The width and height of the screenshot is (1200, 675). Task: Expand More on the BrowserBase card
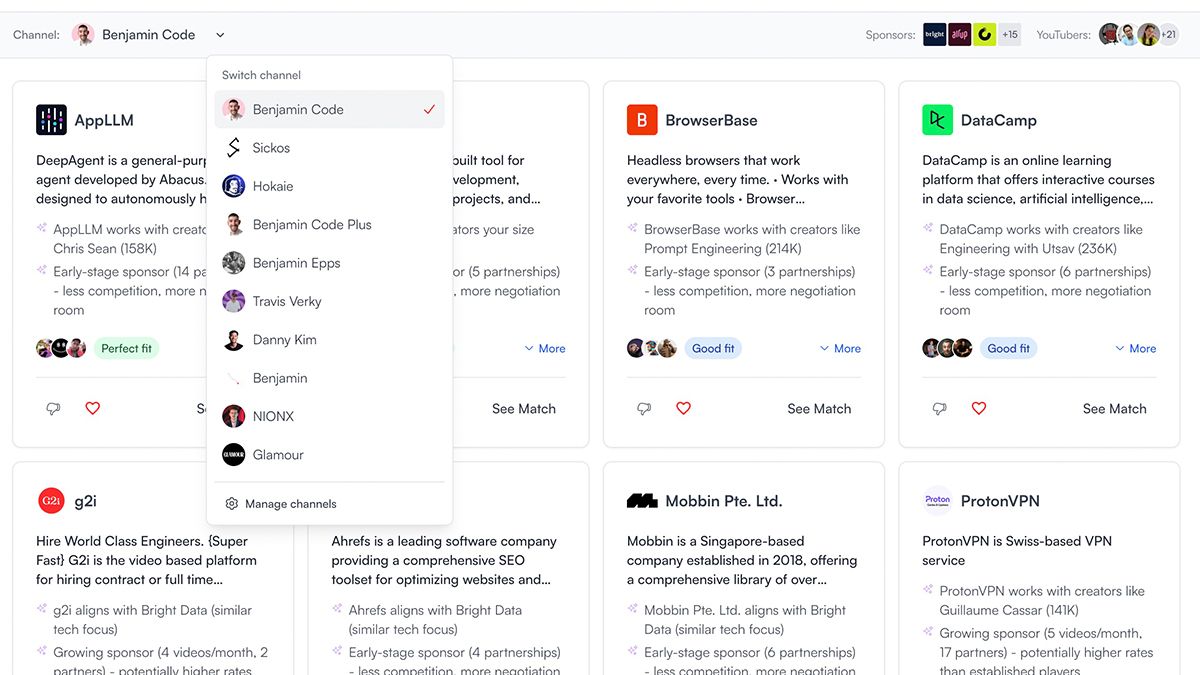[x=840, y=349]
